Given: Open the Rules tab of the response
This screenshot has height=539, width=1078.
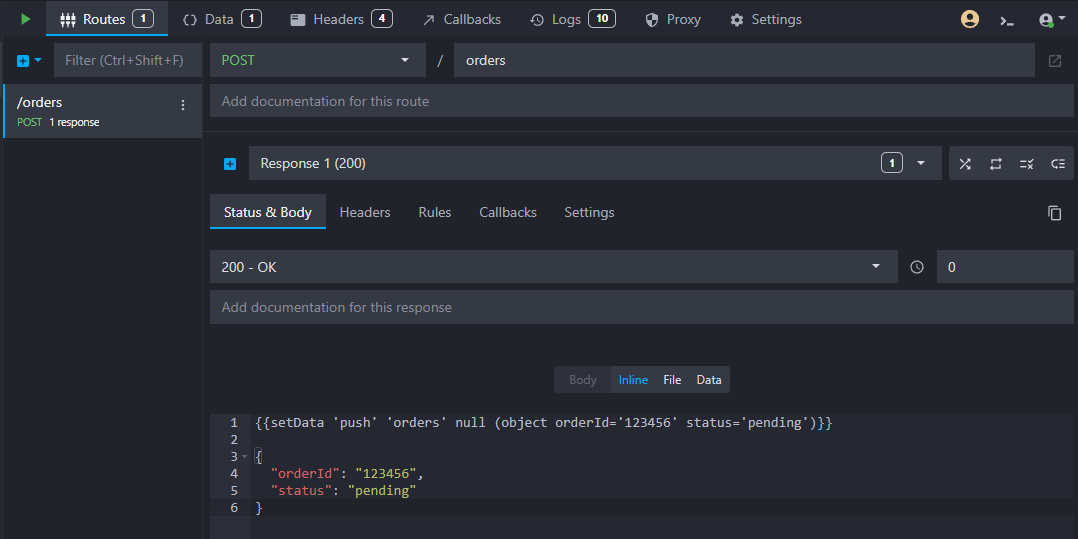Looking at the screenshot, I should (434, 212).
